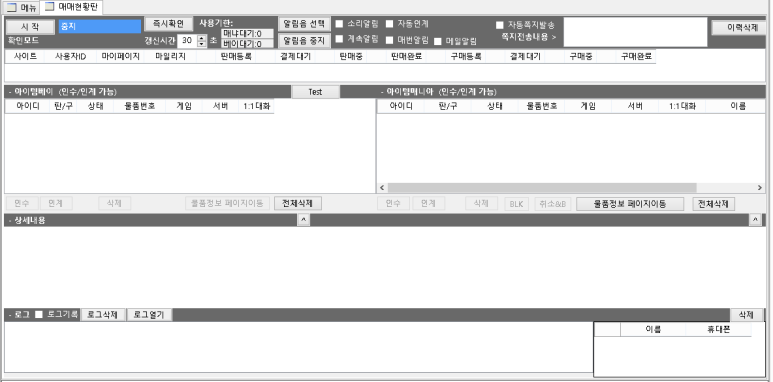
Task: Click the 이력삭제 history delete button
Action: point(739,28)
